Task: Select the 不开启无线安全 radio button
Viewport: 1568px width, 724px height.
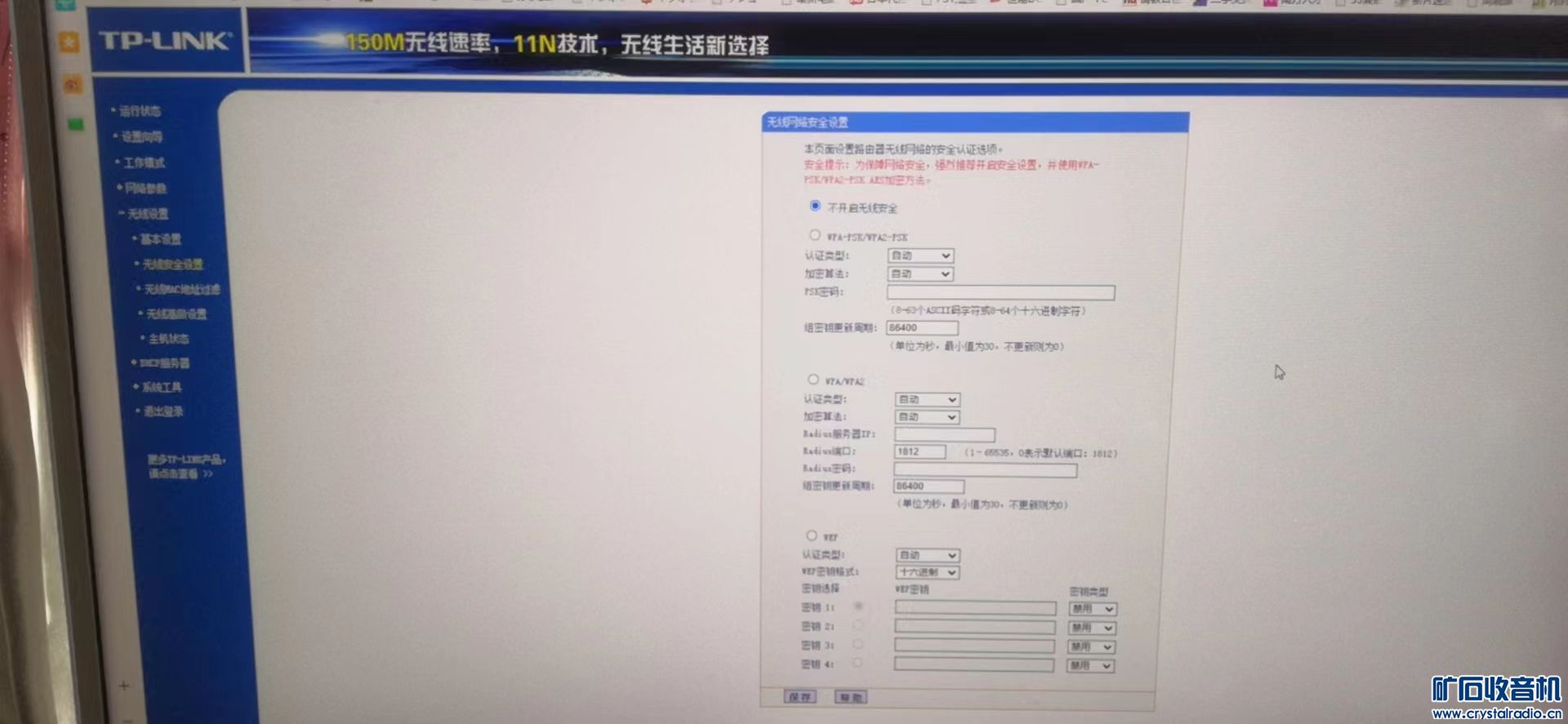Action: point(815,206)
